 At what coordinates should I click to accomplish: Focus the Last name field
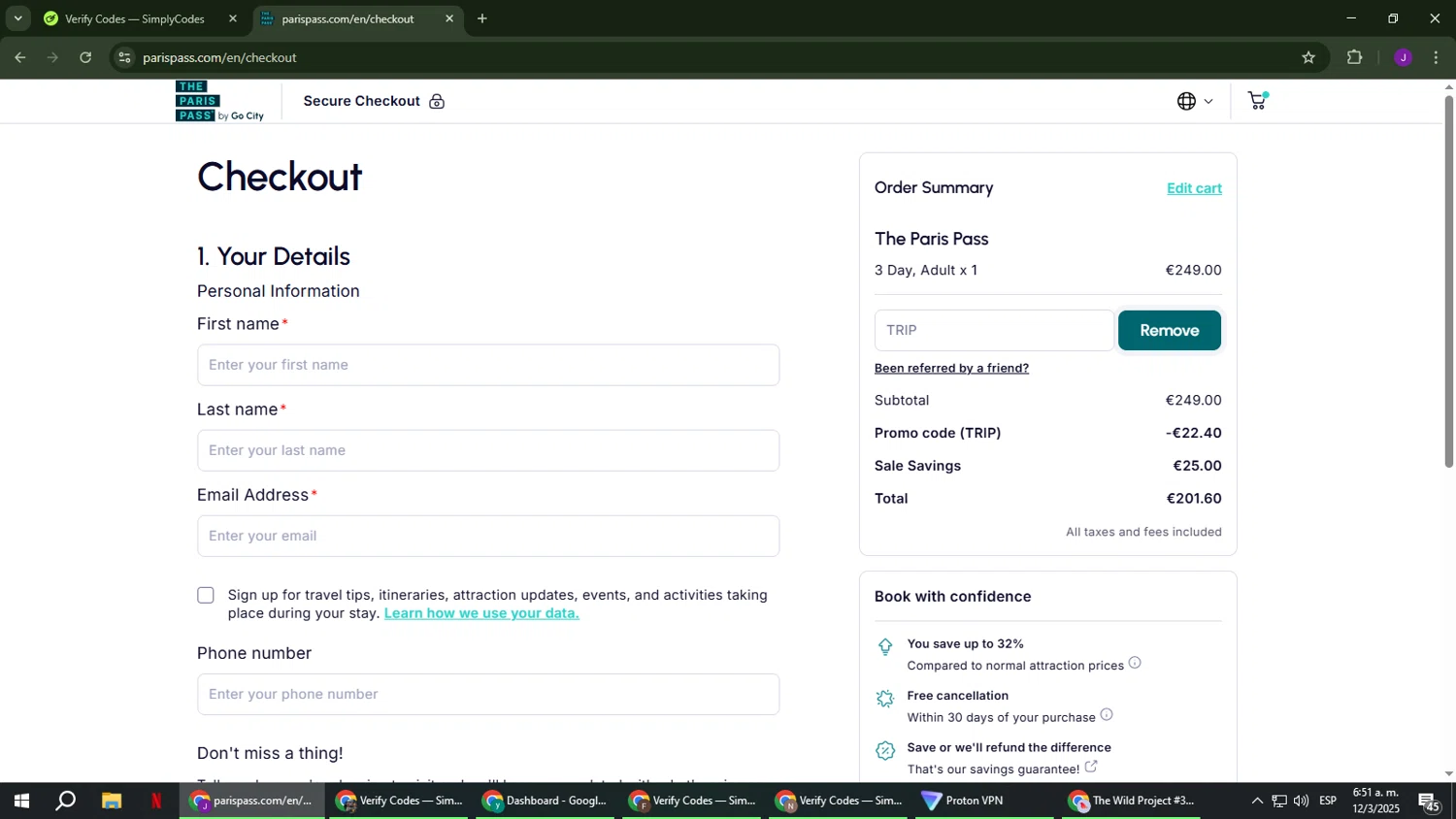click(x=488, y=450)
